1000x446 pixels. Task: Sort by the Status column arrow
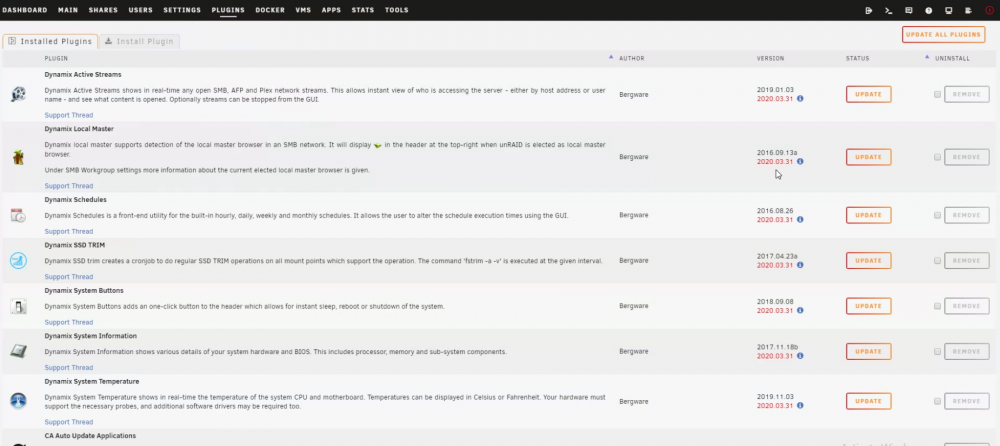(927, 57)
